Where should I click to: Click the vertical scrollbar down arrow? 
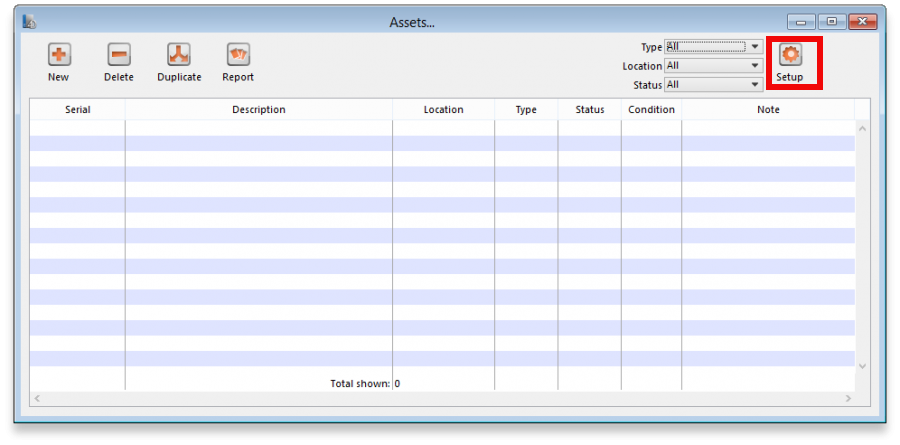click(x=863, y=366)
